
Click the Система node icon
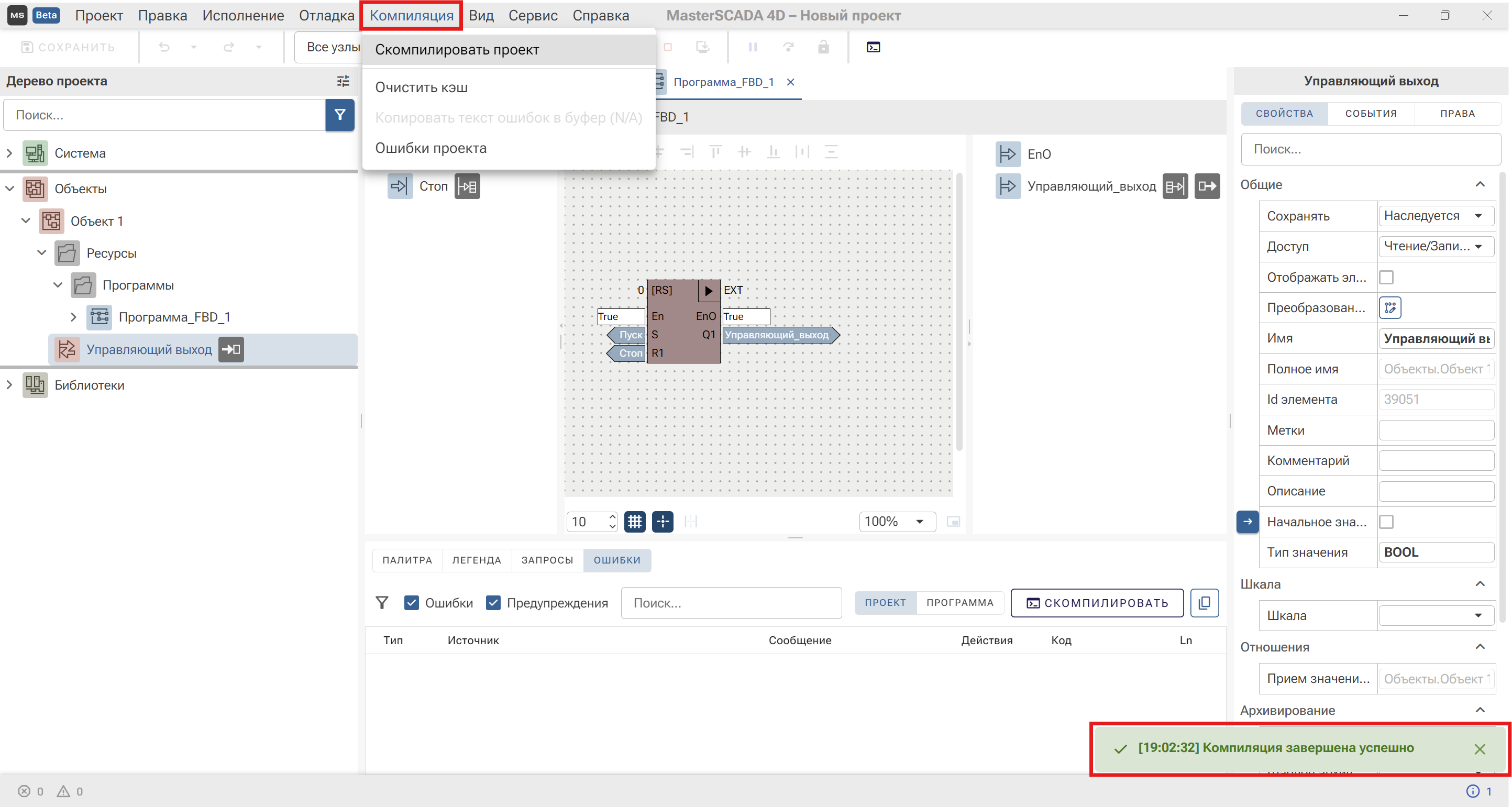coord(35,153)
